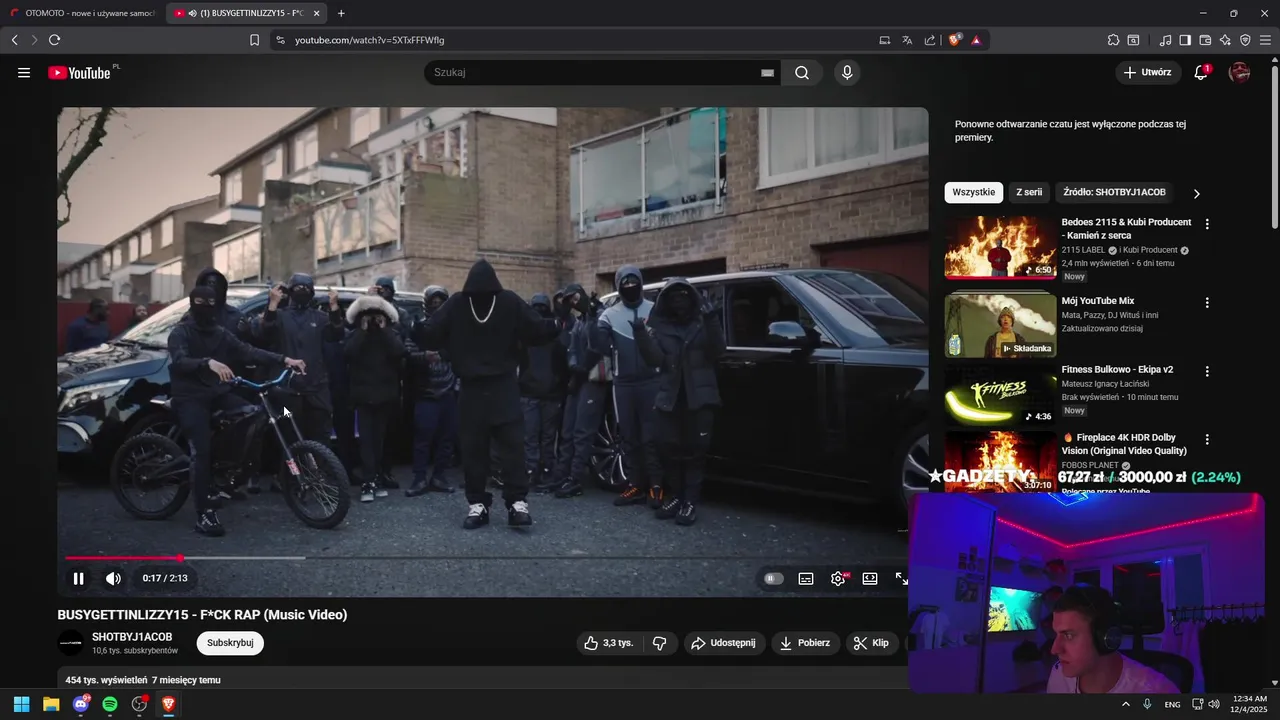The width and height of the screenshot is (1280, 720).
Task: View site information icon
Action: (x=280, y=40)
